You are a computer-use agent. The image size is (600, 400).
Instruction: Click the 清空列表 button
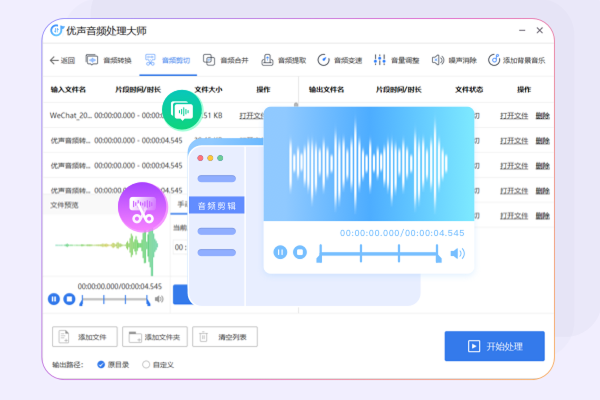(x=226, y=336)
